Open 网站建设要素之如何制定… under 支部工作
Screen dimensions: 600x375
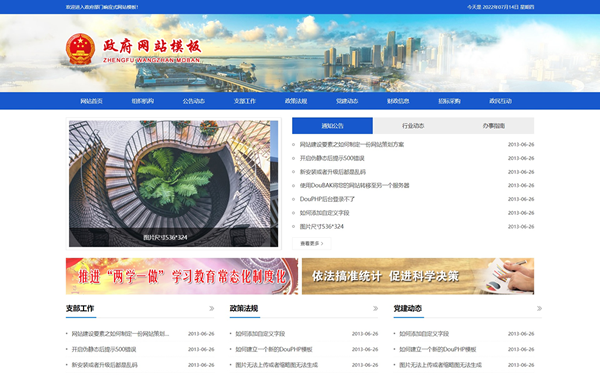[120, 334]
